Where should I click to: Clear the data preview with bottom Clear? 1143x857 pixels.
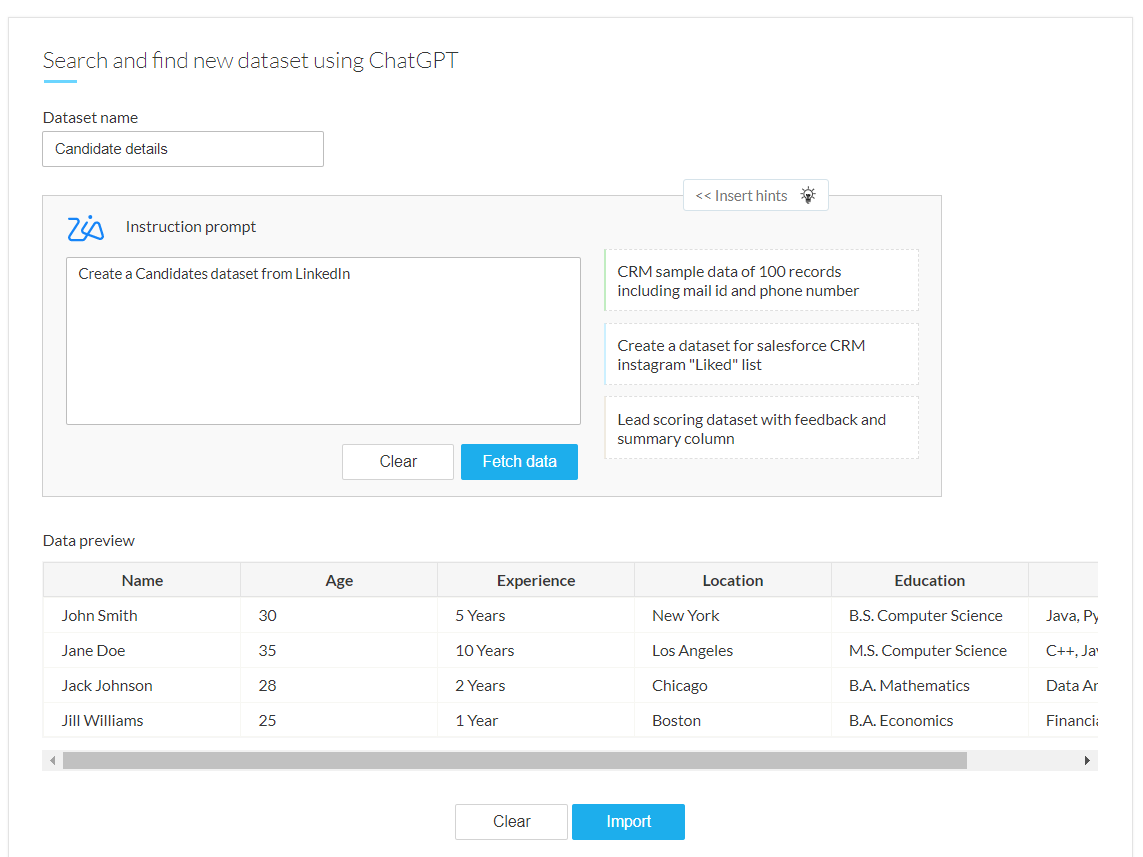point(511,822)
